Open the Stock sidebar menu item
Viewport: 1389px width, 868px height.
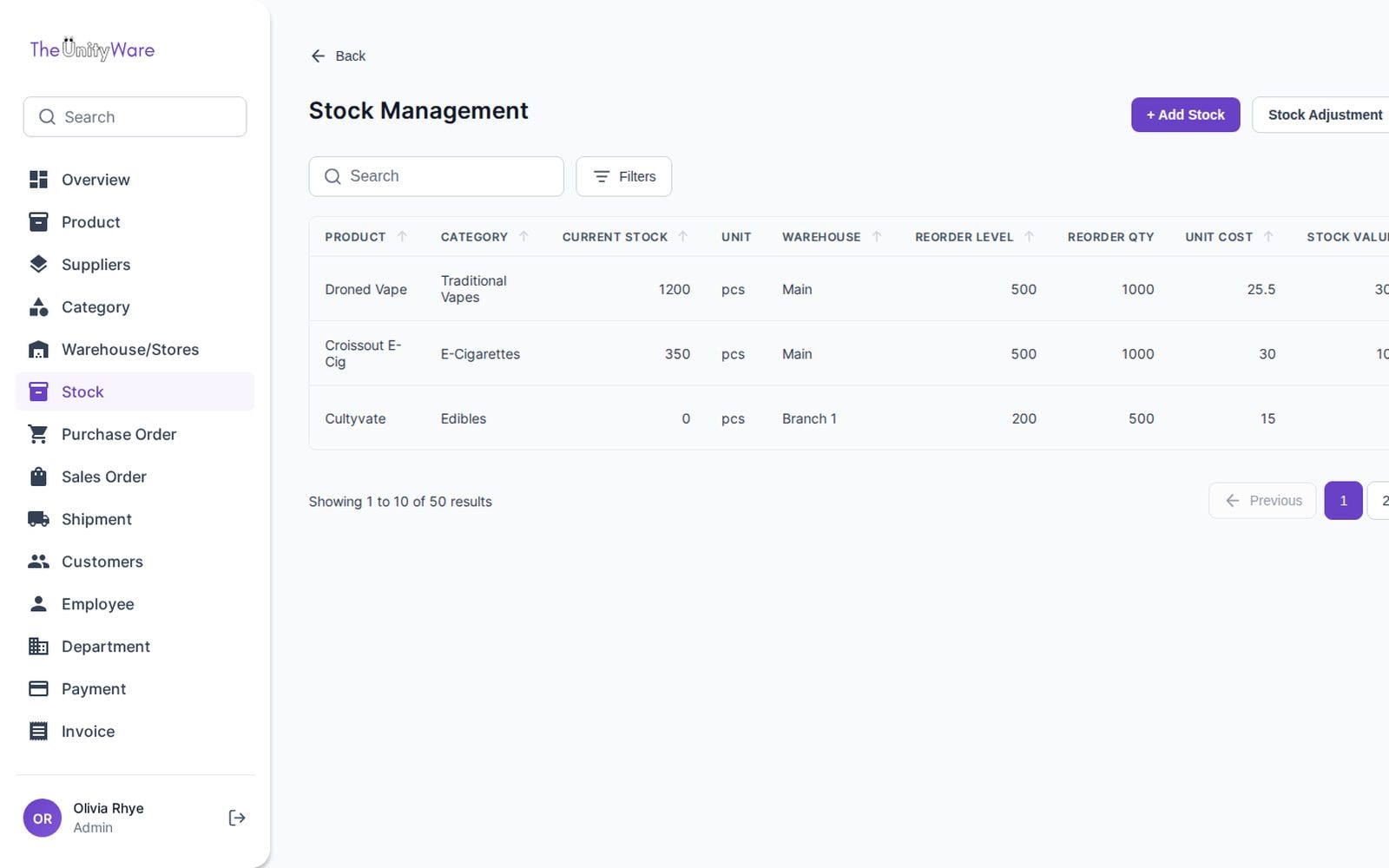tap(135, 391)
